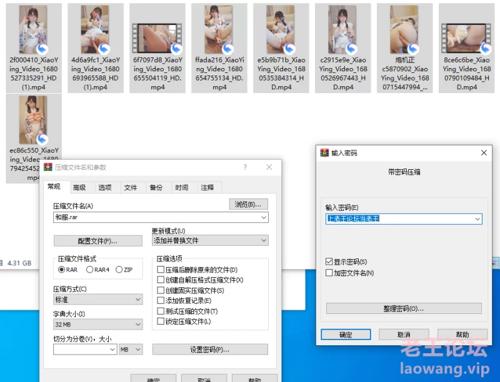Select the c2915e9e_XiaoYing mp4 file

click(x=343, y=48)
